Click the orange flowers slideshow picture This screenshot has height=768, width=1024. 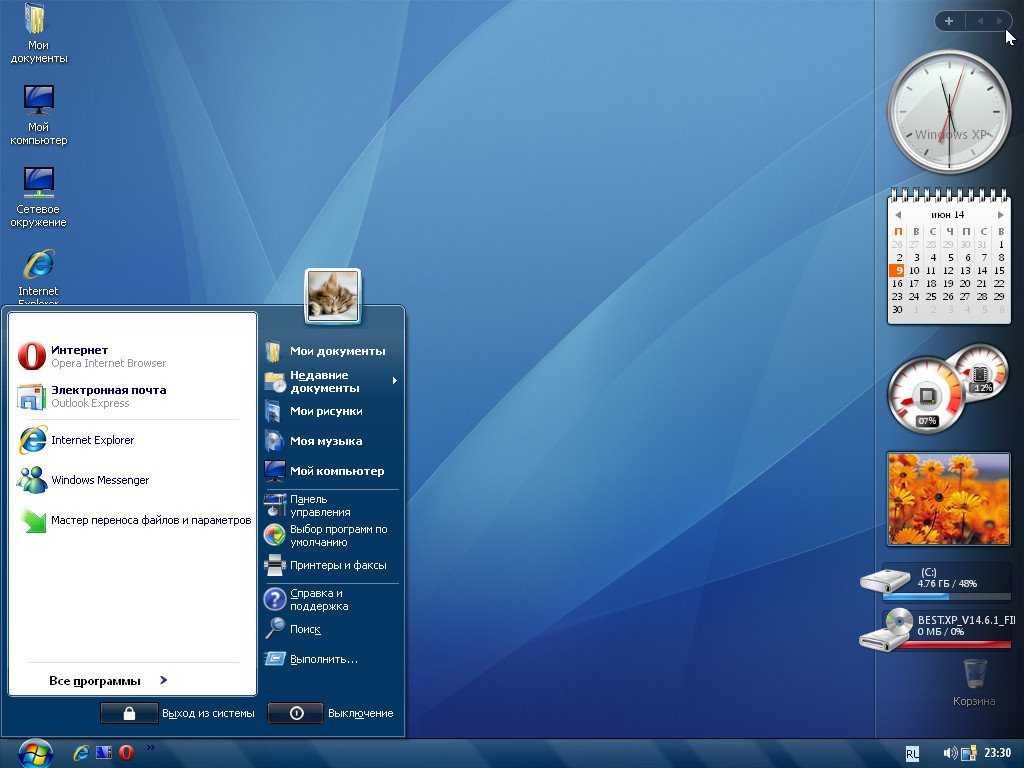point(948,499)
